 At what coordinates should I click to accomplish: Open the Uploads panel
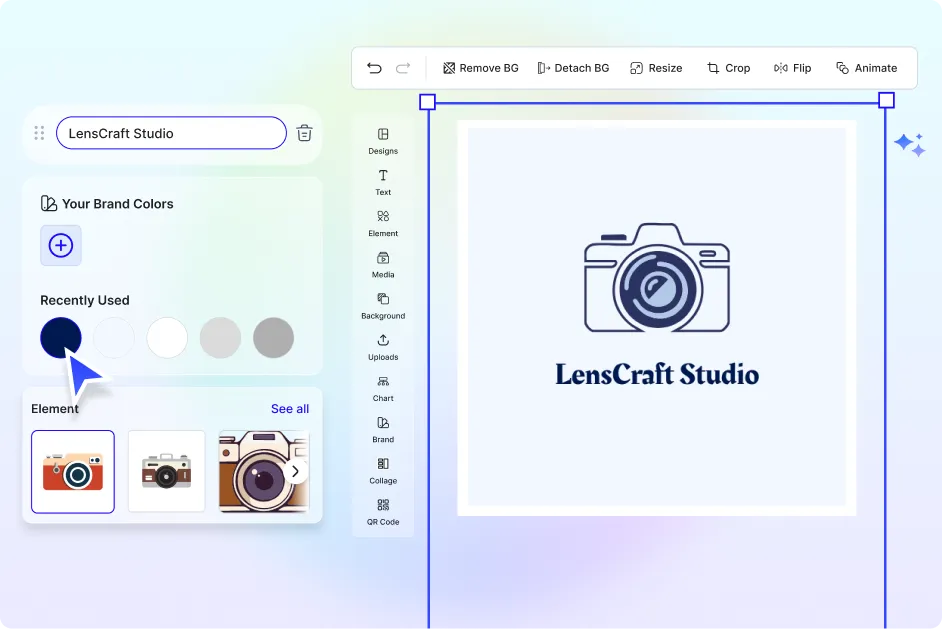click(383, 347)
